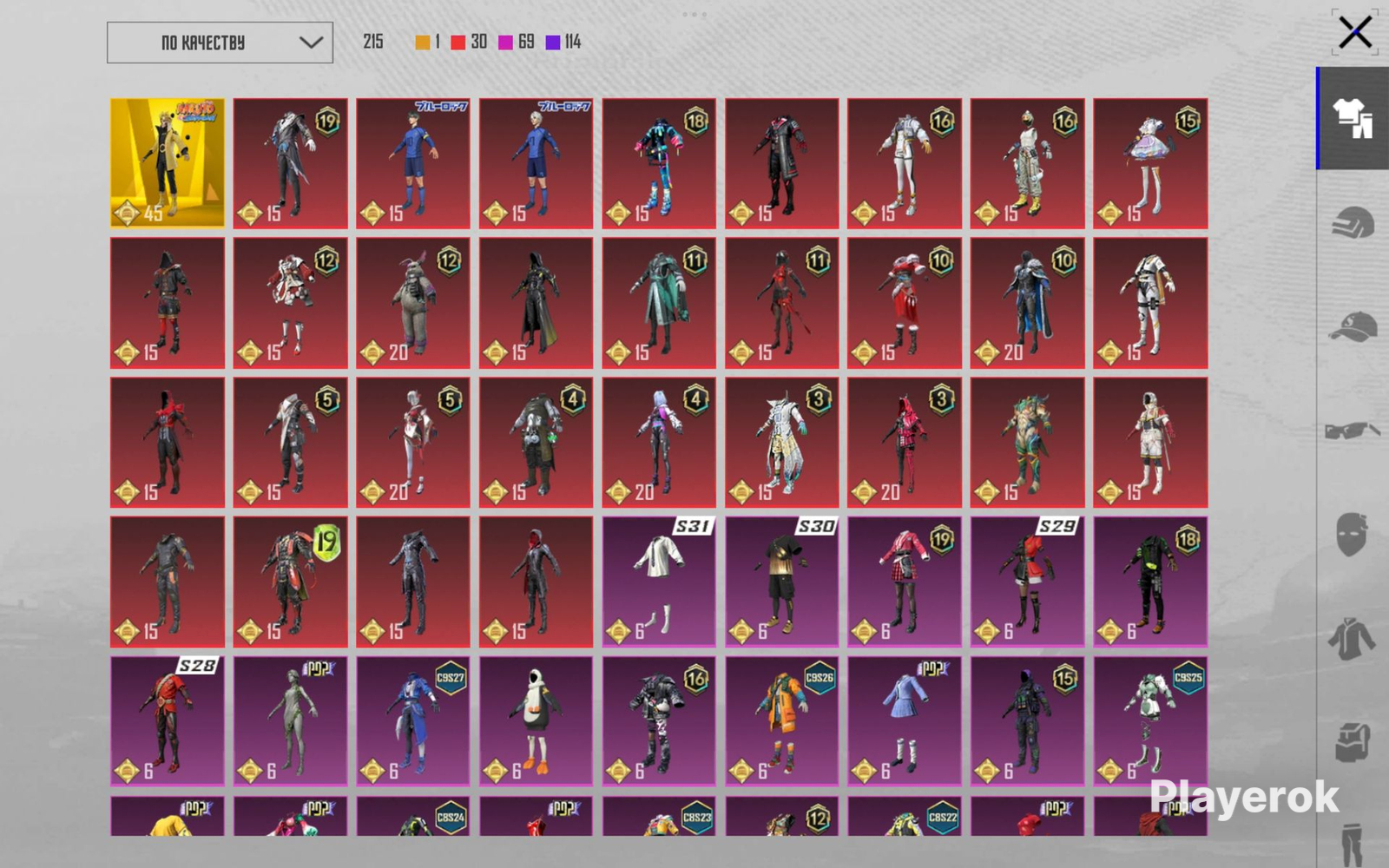Select the S28 red armor outfit
Screen dimensions: 1389x868
(x=168, y=721)
